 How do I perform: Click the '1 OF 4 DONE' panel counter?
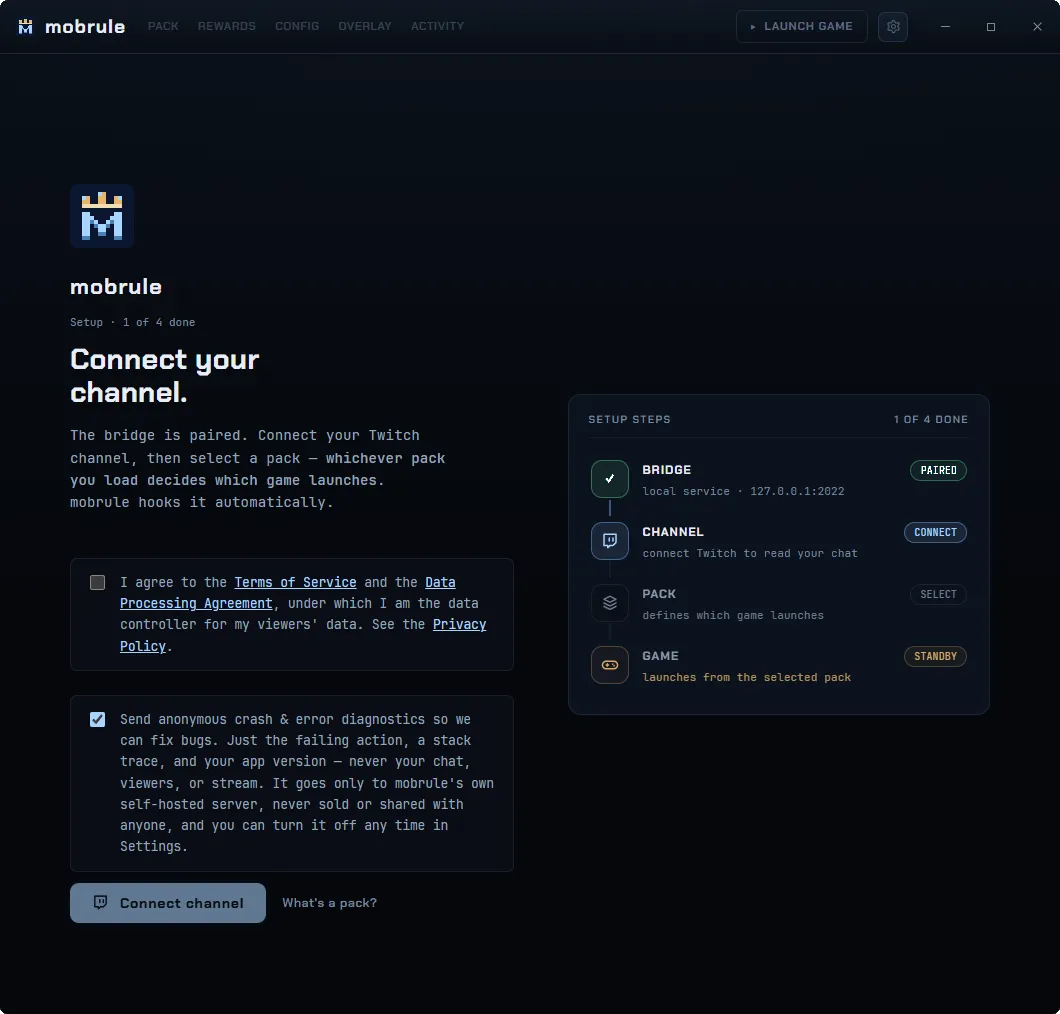[931, 419]
